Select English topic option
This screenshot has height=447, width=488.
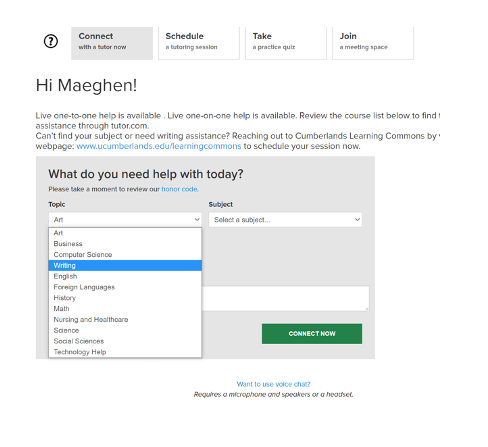125,276
